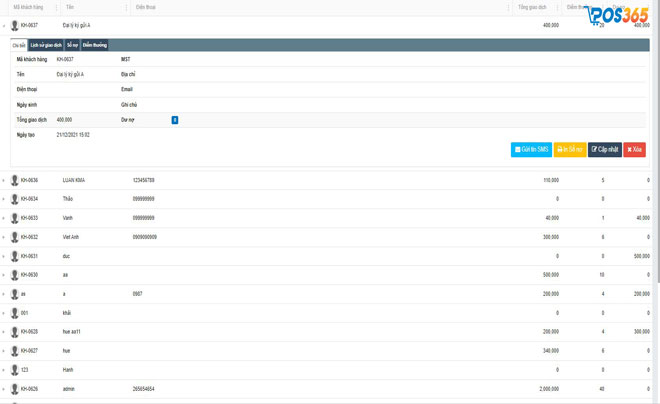Click the avatar icon in the Hanh row

pyautogui.click(x=15, y=370)
